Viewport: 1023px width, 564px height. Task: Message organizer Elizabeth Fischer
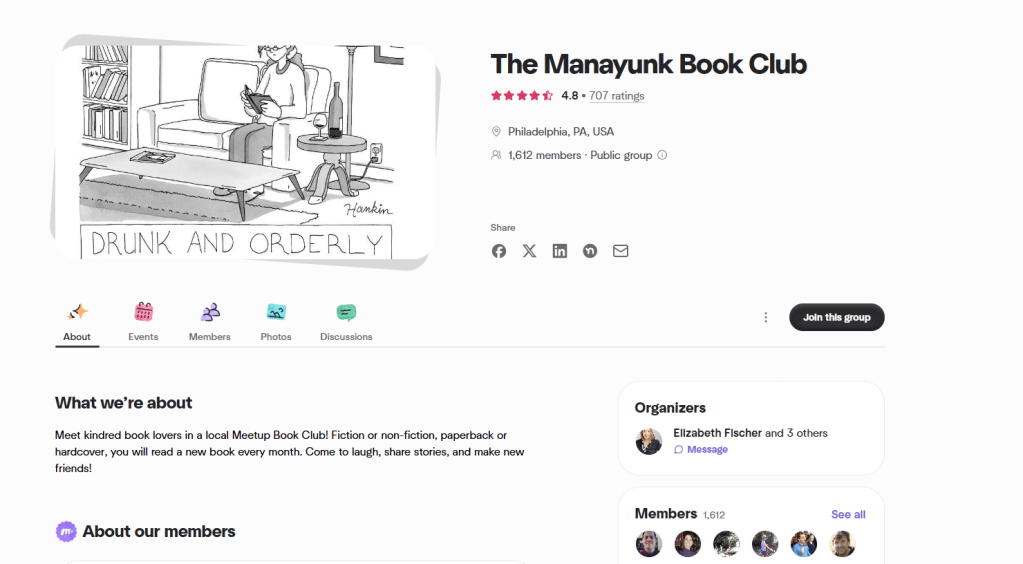[701, 450]
